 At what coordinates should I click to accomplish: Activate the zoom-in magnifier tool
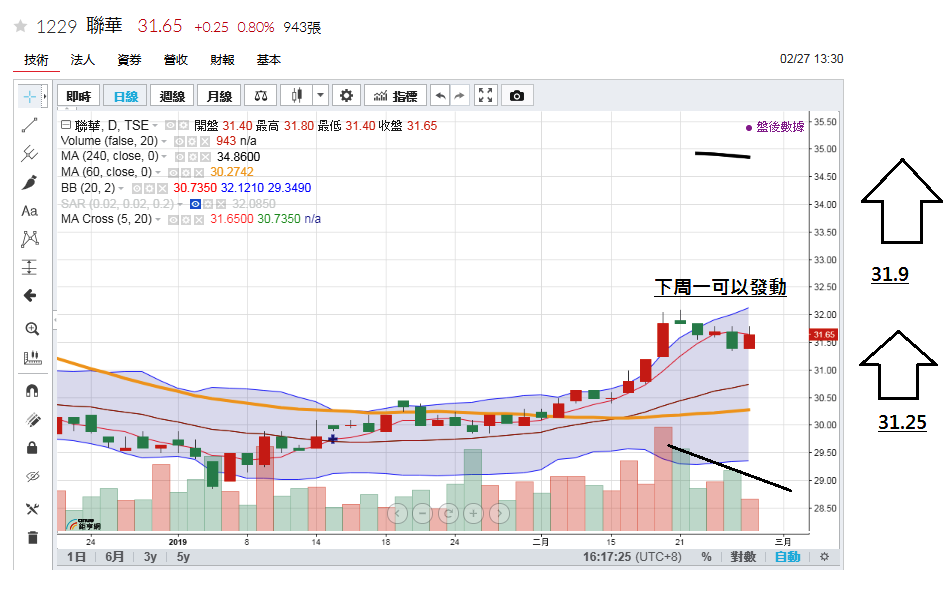pos(31,329)
